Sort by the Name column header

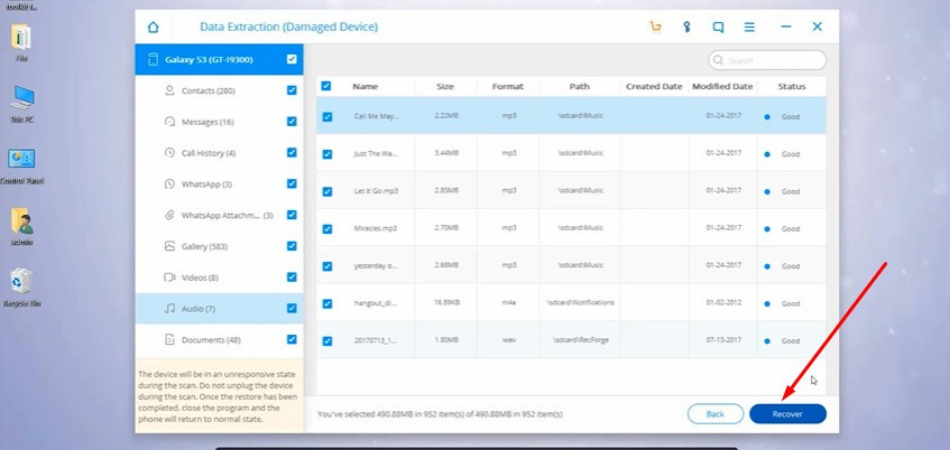(x=365, y=87)
